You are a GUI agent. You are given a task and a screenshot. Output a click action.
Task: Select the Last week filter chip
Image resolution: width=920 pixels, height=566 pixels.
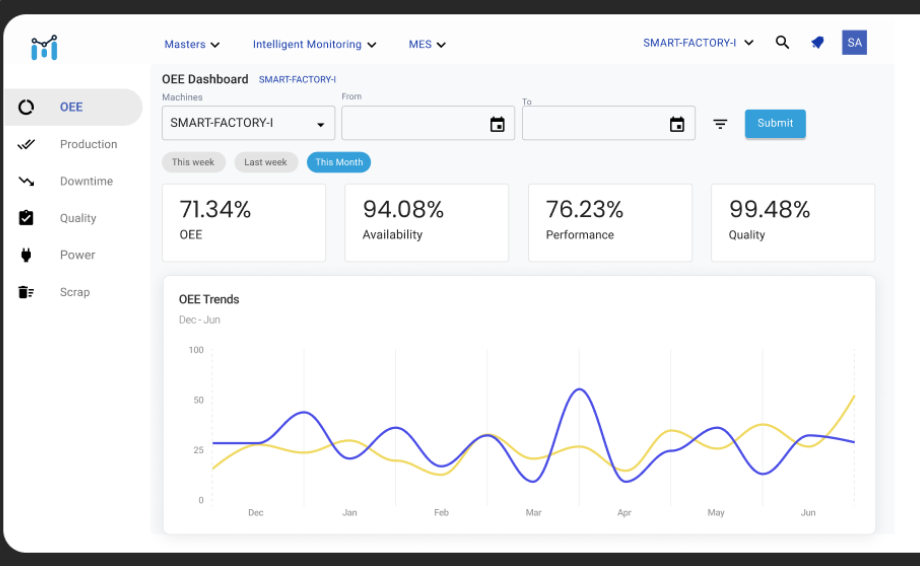266,162
